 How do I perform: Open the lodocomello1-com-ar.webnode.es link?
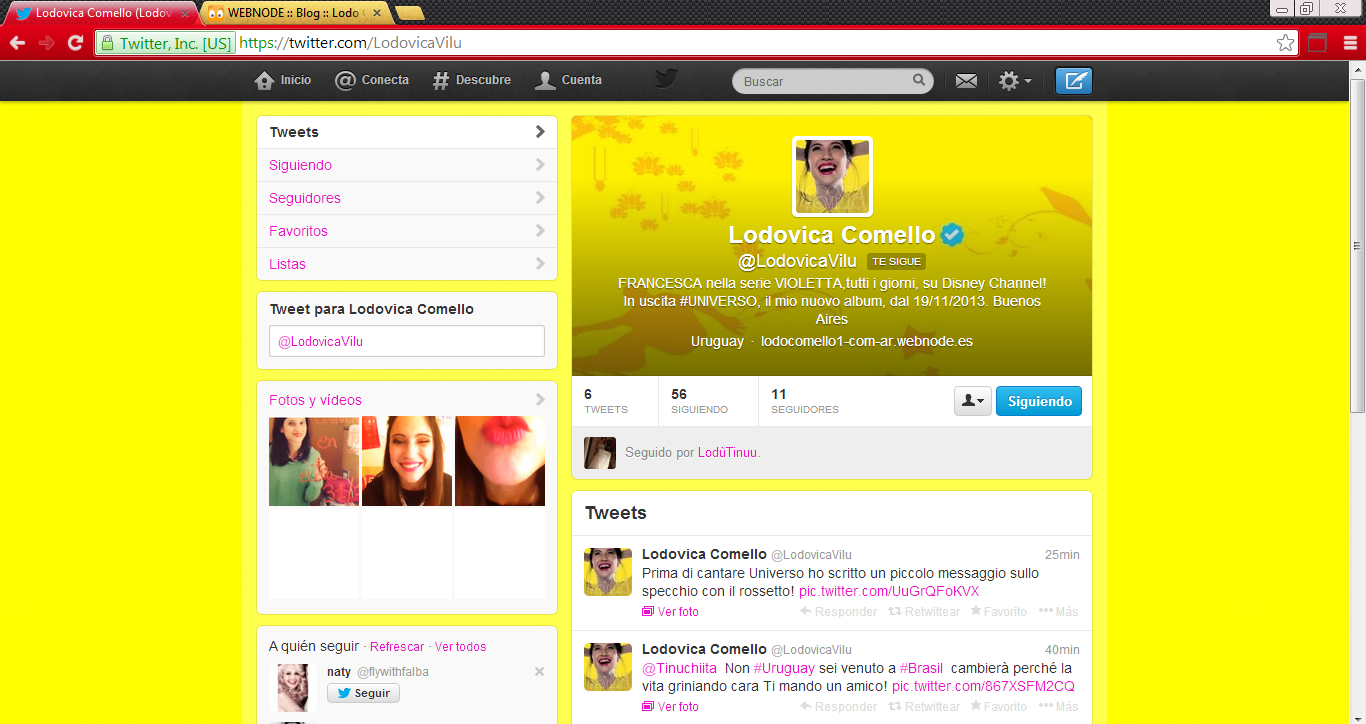coord(866,341)
